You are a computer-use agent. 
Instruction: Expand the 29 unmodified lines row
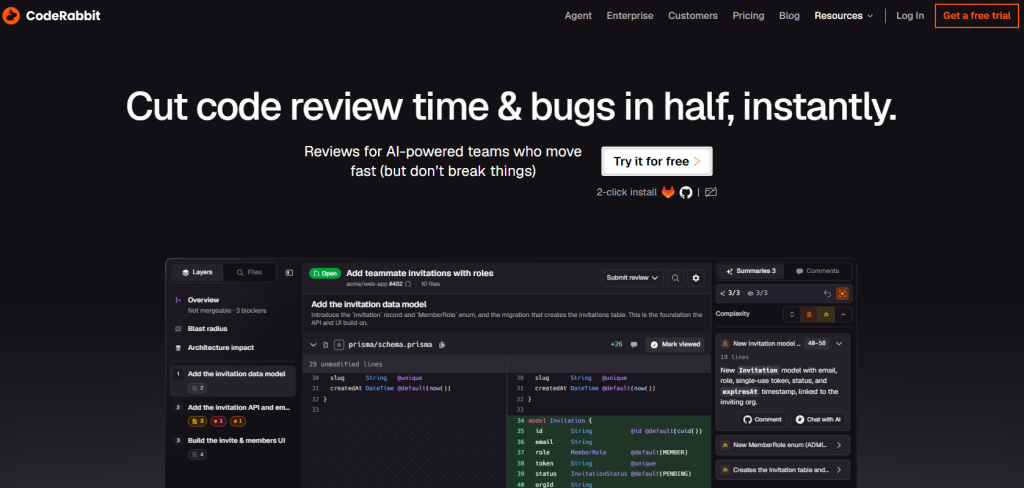(507, 364)
